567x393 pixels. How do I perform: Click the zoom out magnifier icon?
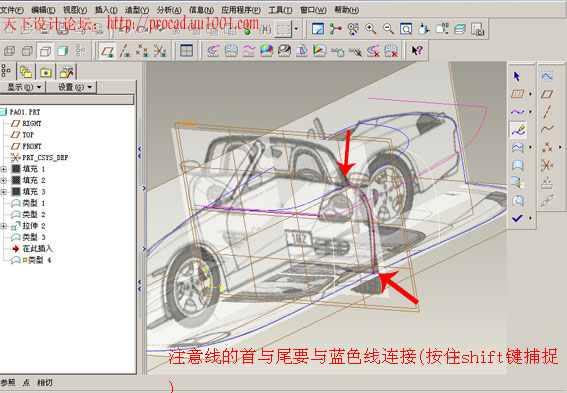(x=389, y=29)
